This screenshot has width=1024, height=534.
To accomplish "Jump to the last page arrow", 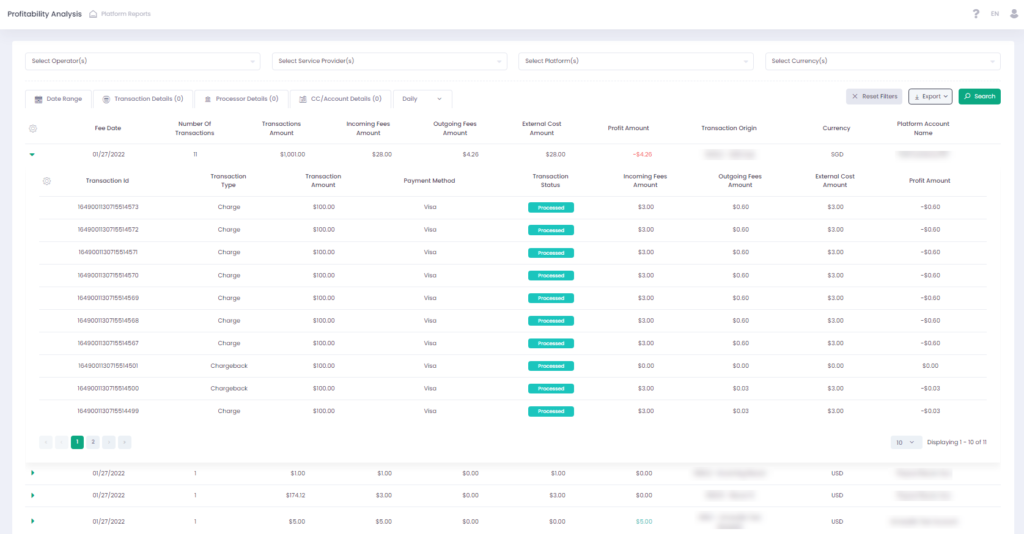I will (x=125, y=442).
